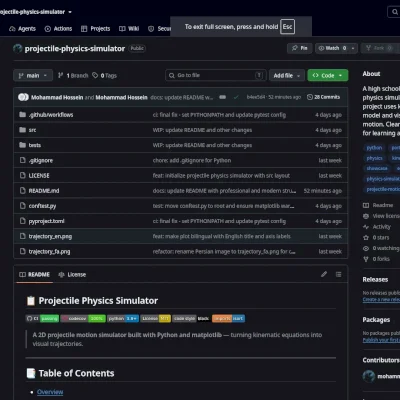Click the Go to file search field
Viewport: 400px width, 400px height.
(x=216, y=75)
